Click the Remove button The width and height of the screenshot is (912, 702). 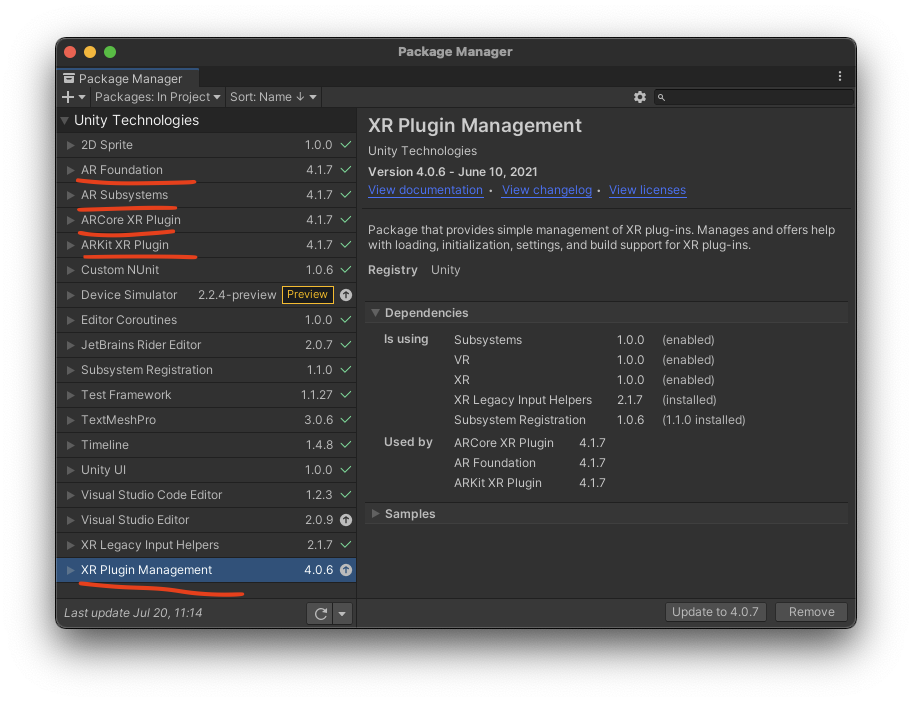click(x=811, y=611)
